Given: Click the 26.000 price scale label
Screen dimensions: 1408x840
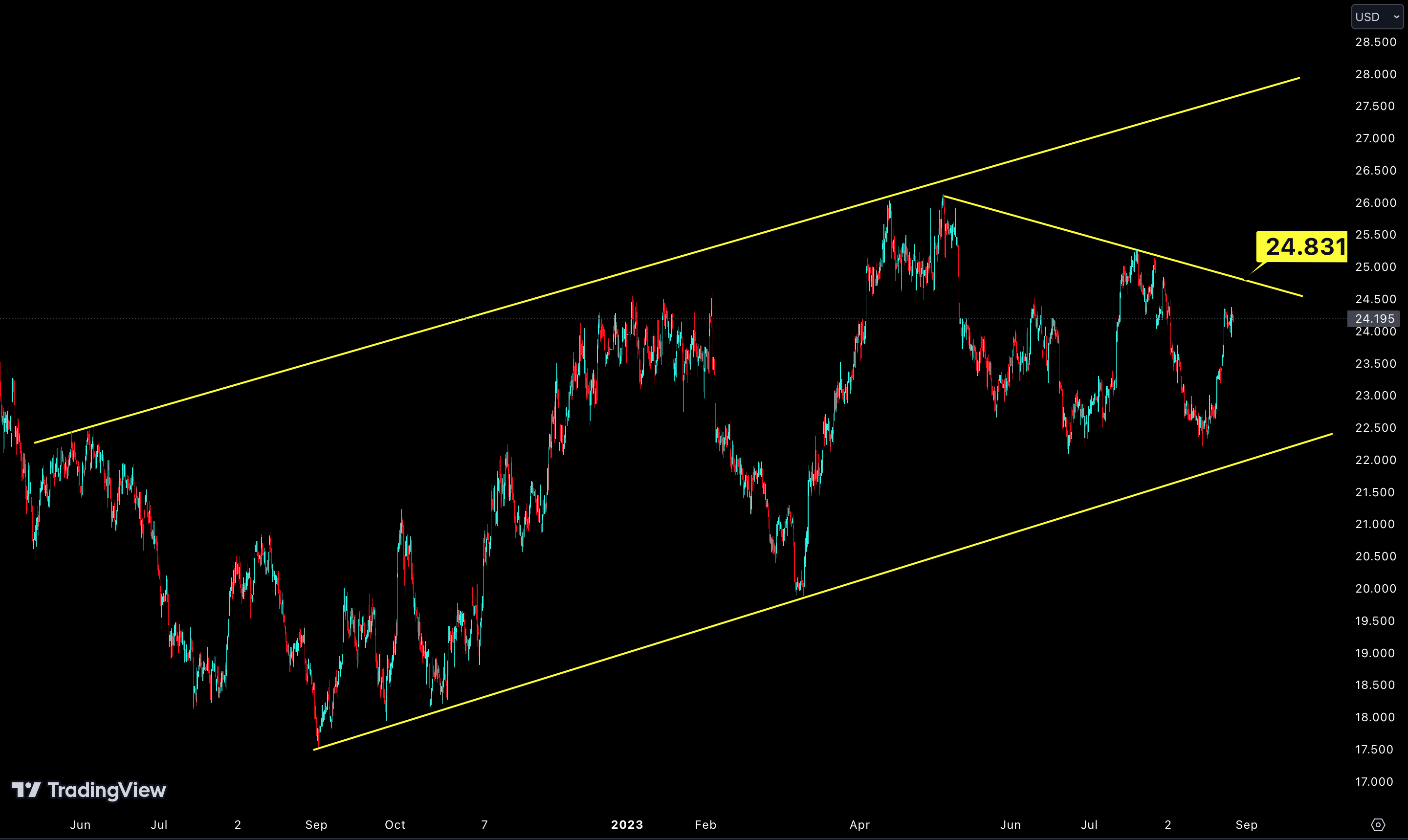Looking at the screenshot, I should click(x=1375, y=202).
